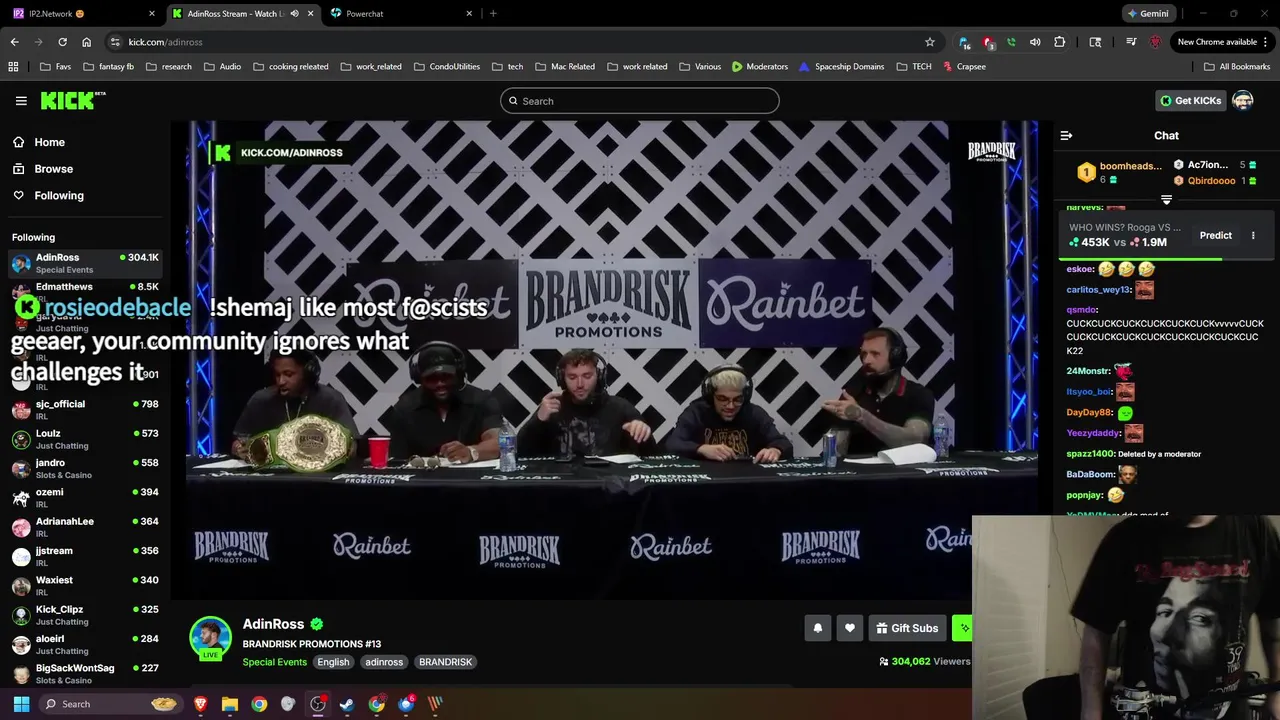Click carlitos_wey13 username in chat
Image resolution: width=1280 pixels, height=720 pixels.
point(1098,290)
